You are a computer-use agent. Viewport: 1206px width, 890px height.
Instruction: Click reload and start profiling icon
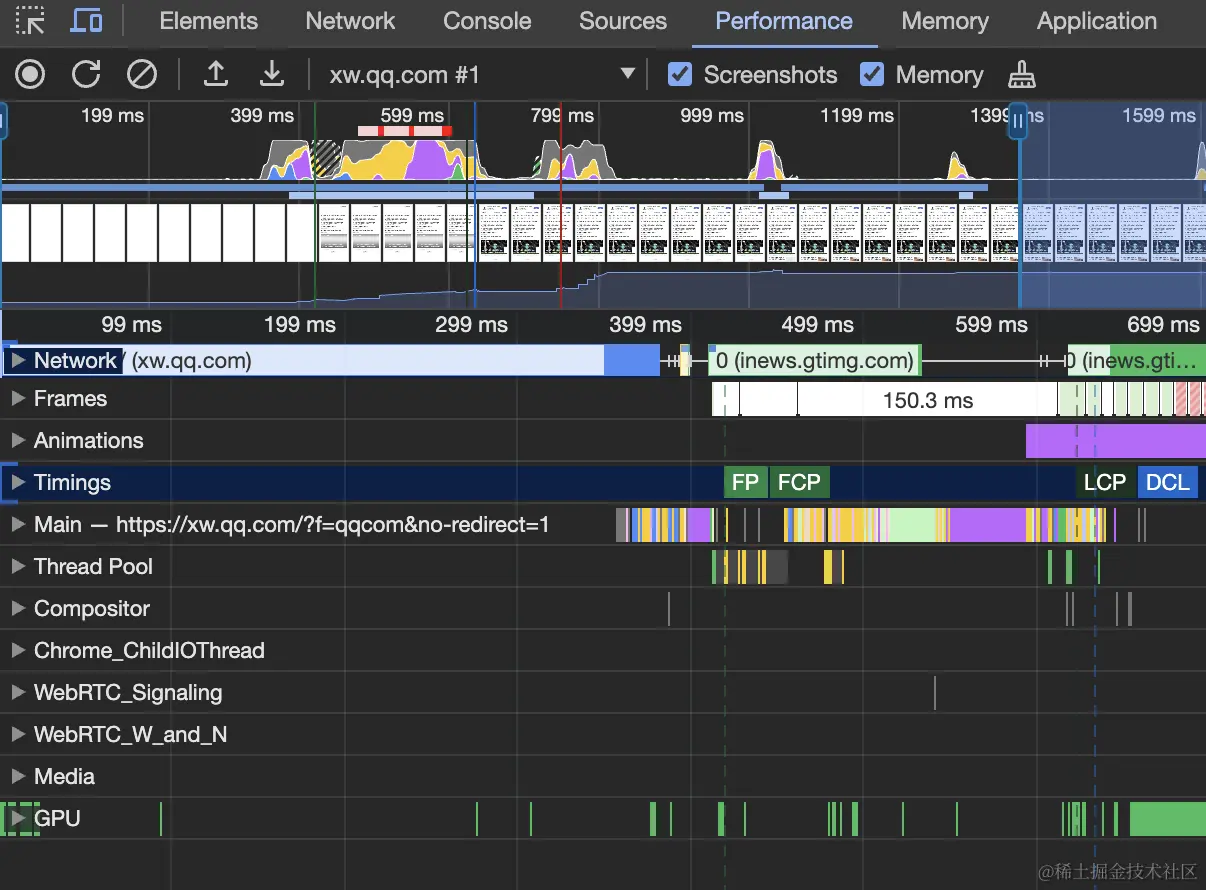click(x=86, y=74)
